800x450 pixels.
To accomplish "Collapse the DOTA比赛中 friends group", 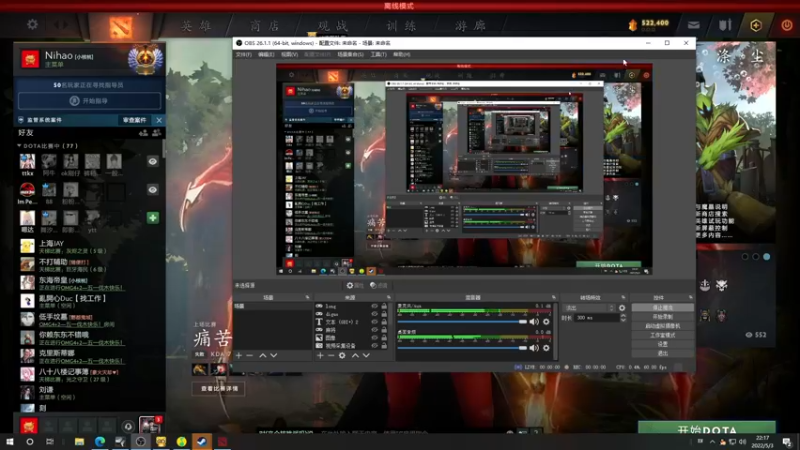I will click(x=19, y=146).
